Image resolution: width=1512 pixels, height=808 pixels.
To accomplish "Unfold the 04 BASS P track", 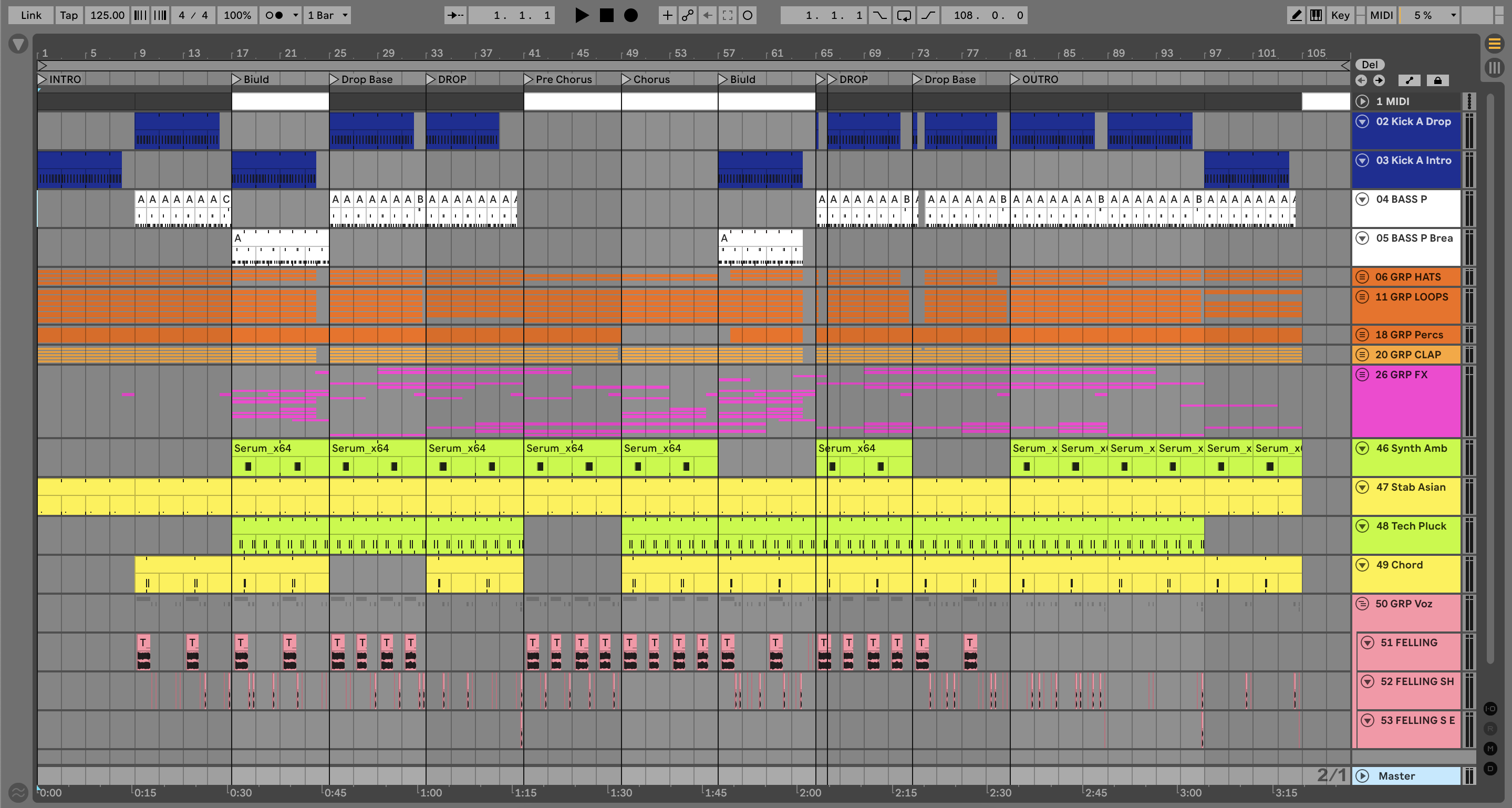I will coord(1362,200).
